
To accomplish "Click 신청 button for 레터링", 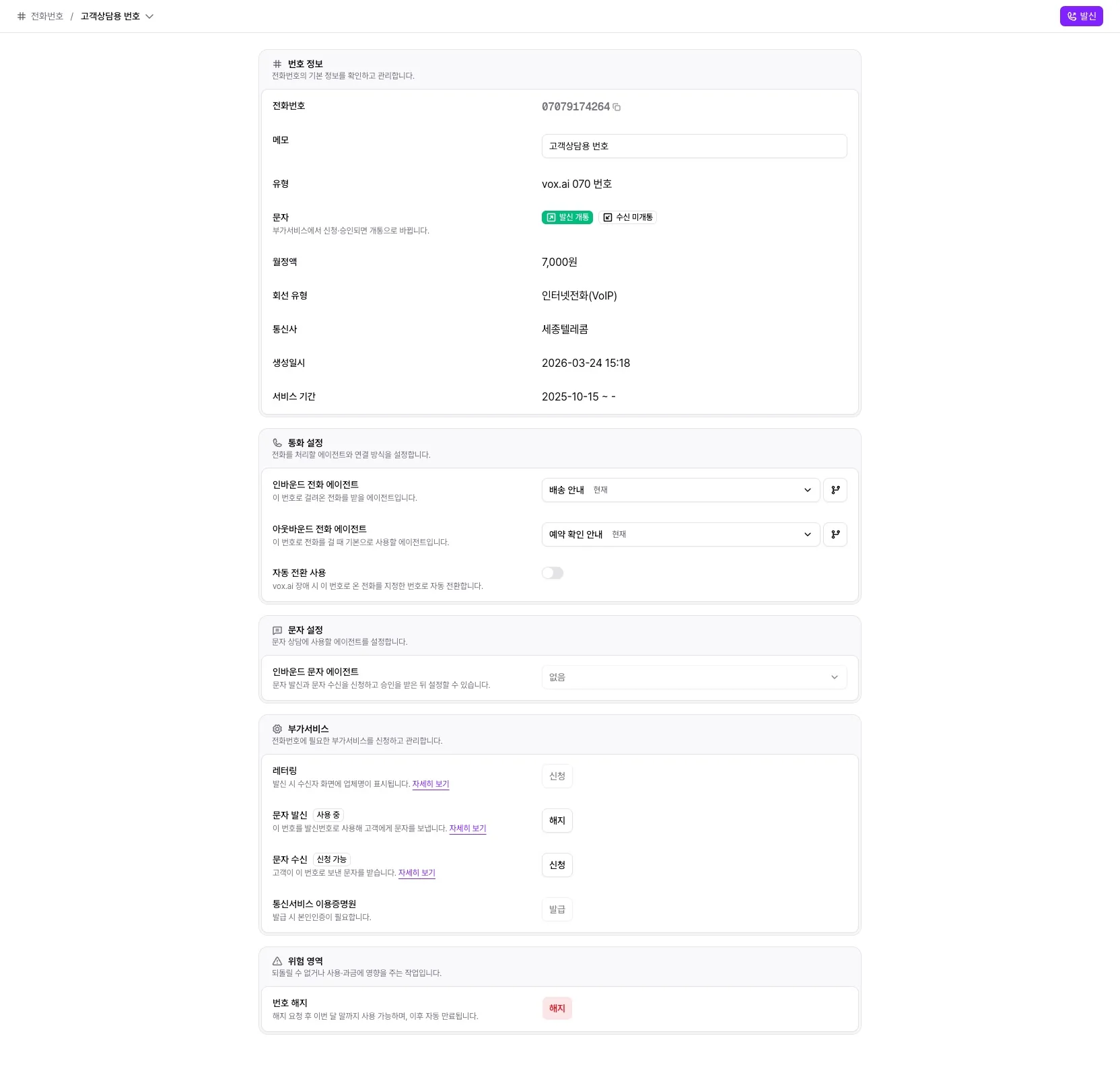I will (557, 776).
